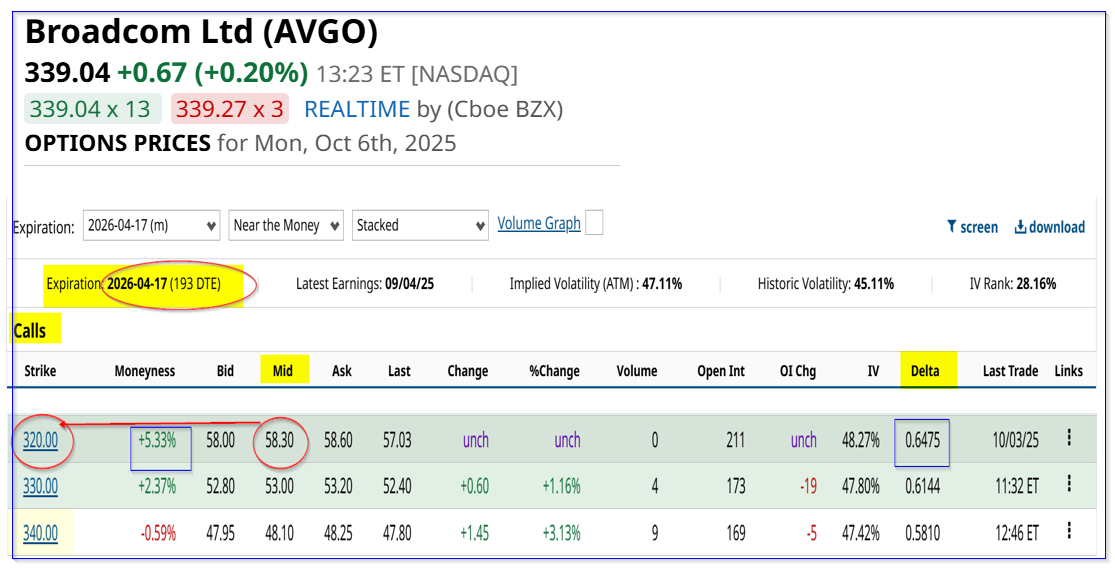This screenshot has width=1115, height=569.
Task: Open the Stacked view dropdown
Action: 420,226
